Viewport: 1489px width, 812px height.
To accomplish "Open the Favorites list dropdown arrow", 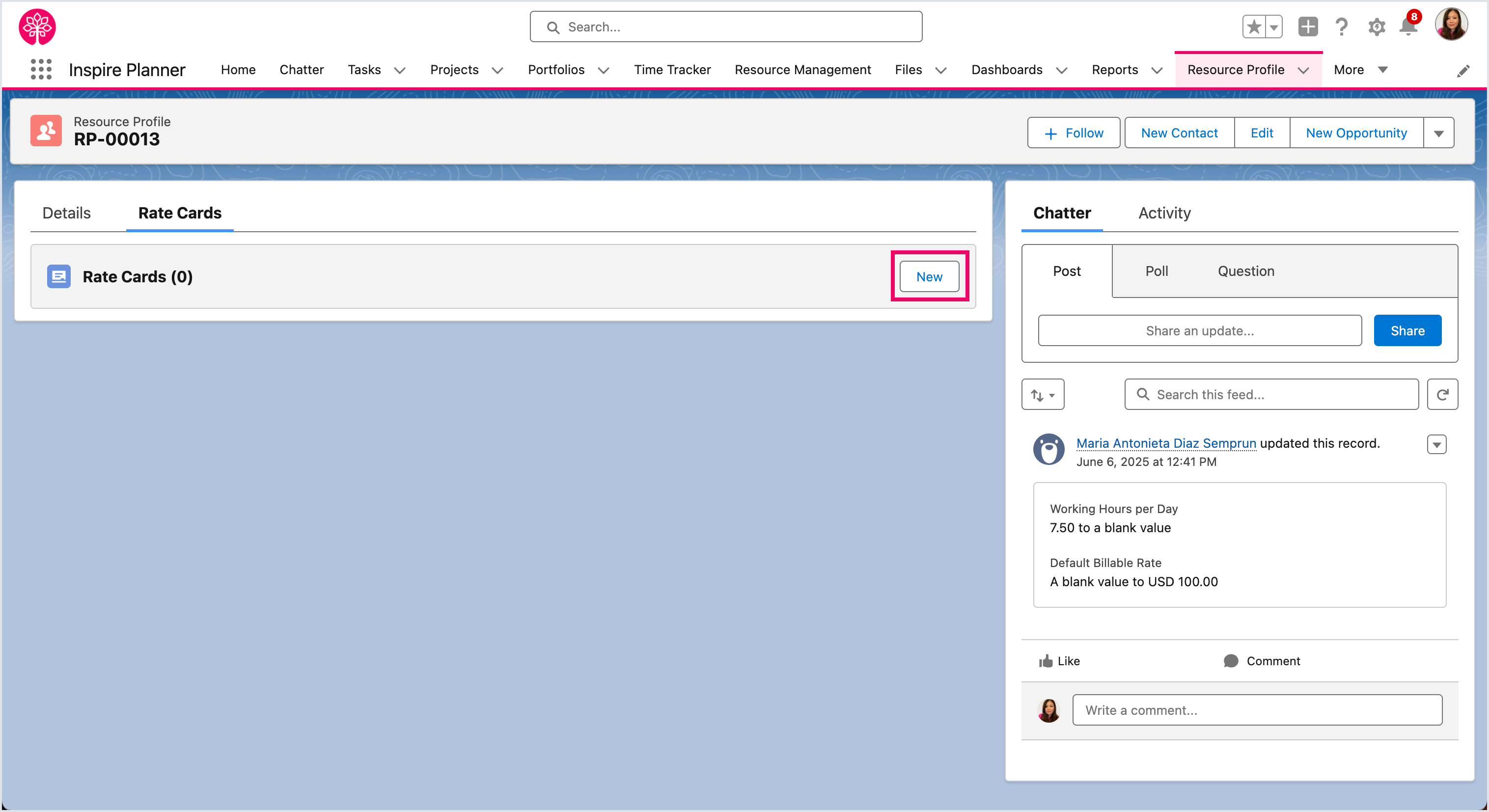I will (1274, 27).
